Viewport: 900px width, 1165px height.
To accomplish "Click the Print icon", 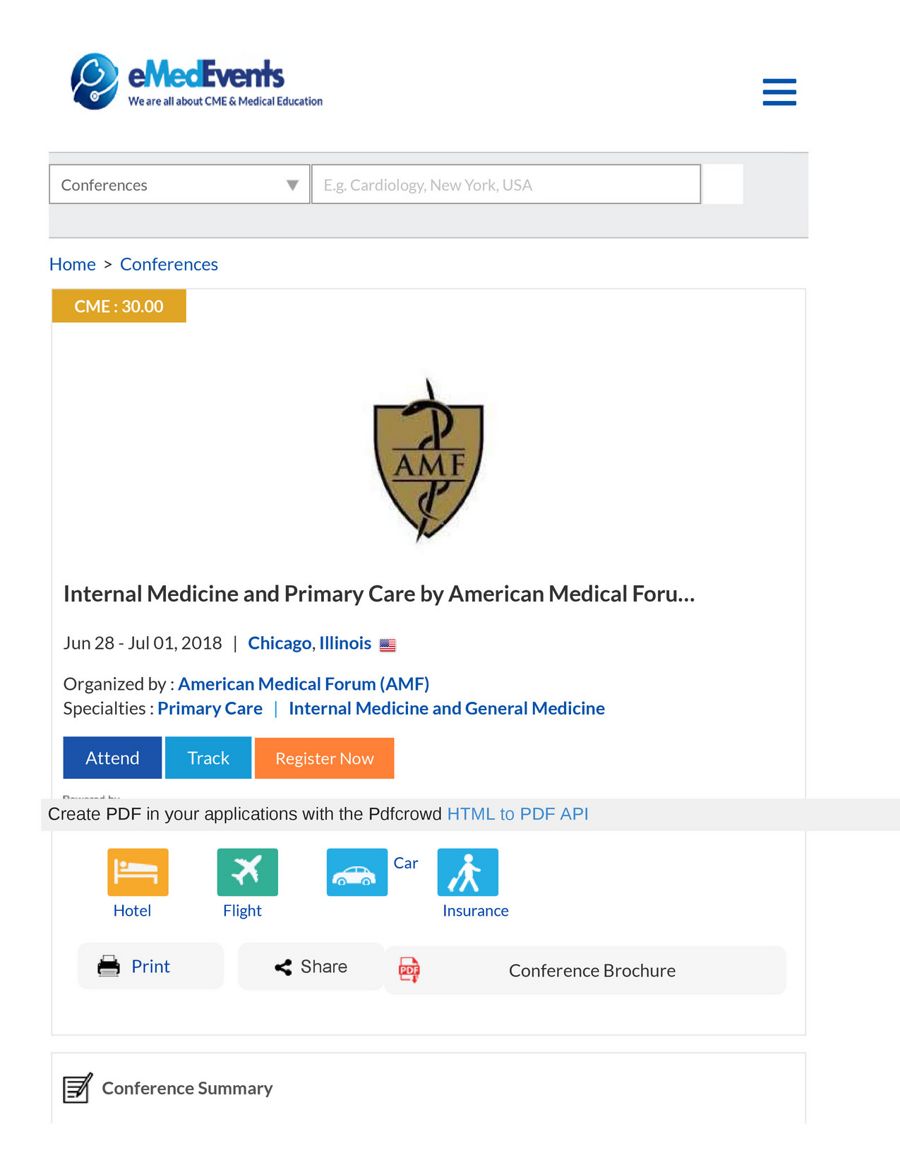I will [109, 965].
